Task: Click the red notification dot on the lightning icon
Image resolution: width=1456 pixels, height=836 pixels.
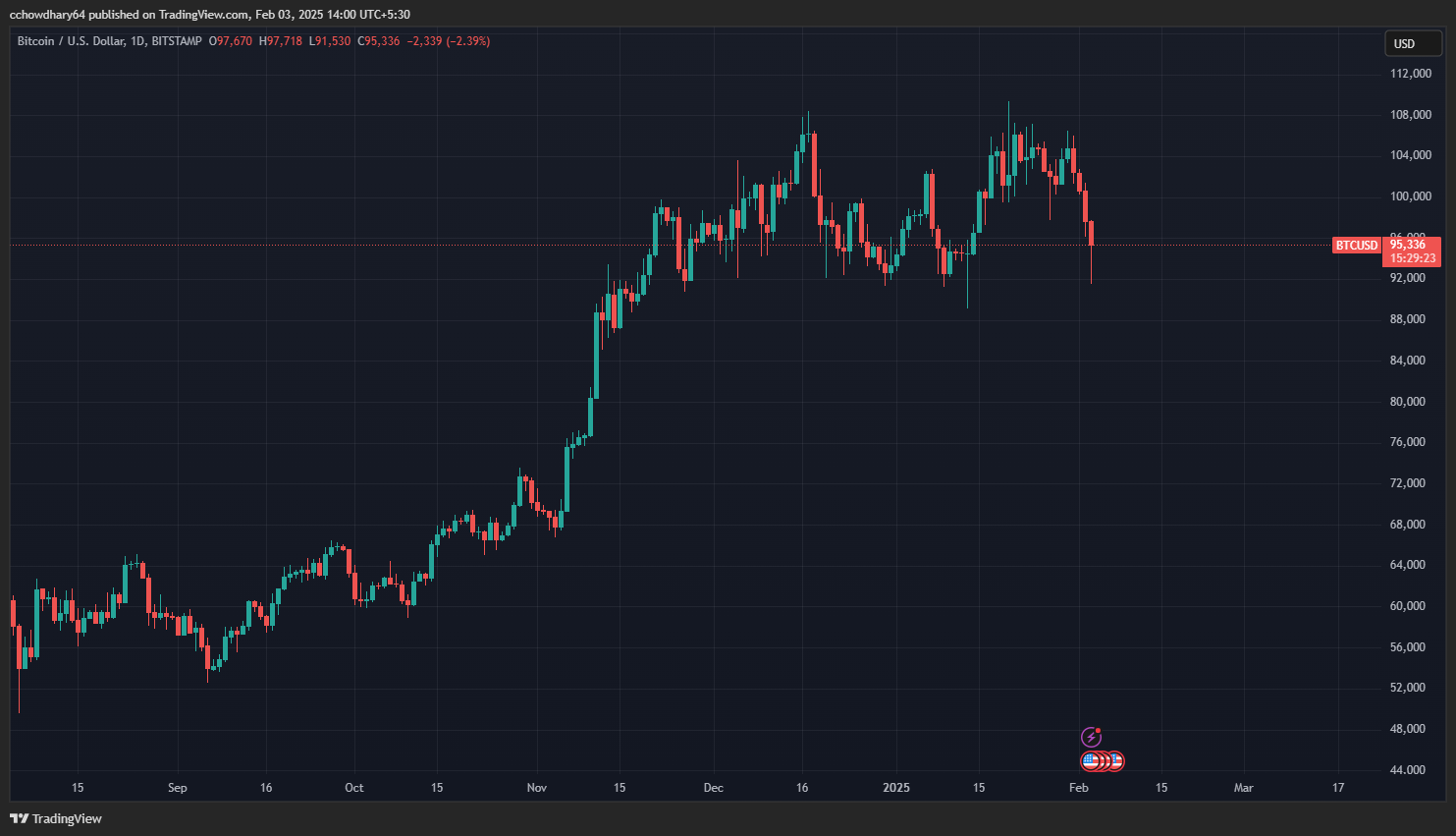Action: pos(1099,730)
